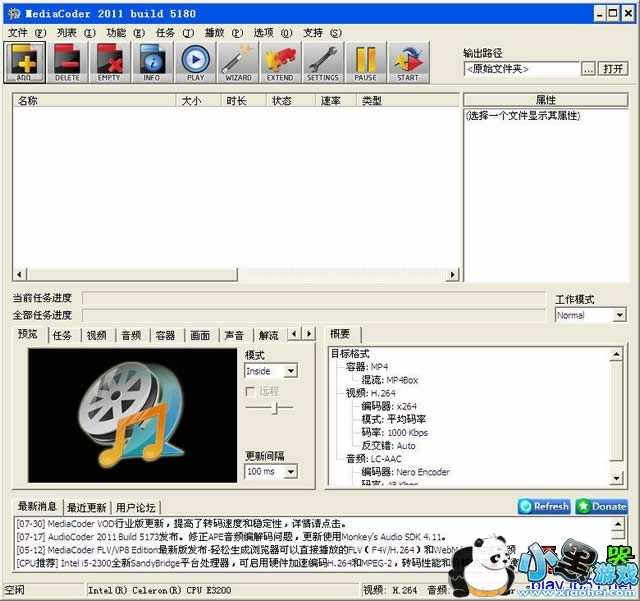Collapse the 音频: LC-AAC tree node
This screenshot has height=601, width=640.
(373, 459)
